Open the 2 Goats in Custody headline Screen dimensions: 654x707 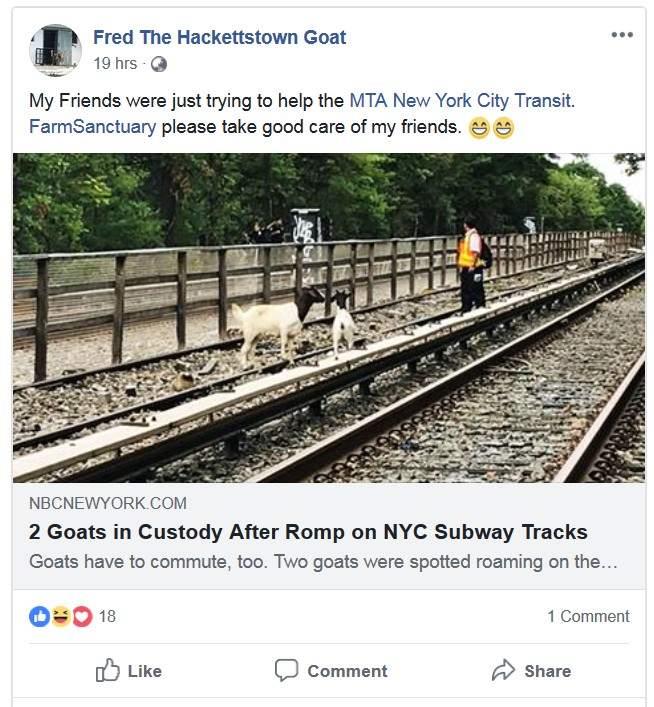tap(308, 532)
